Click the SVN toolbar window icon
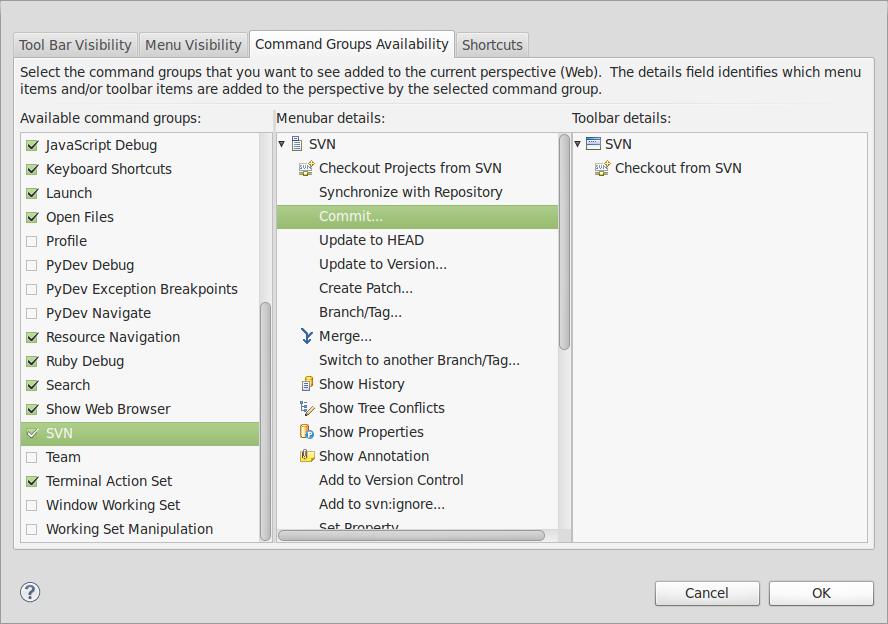Image resolution: width=888 pixels, height=624 pixels. coord(593,144)
